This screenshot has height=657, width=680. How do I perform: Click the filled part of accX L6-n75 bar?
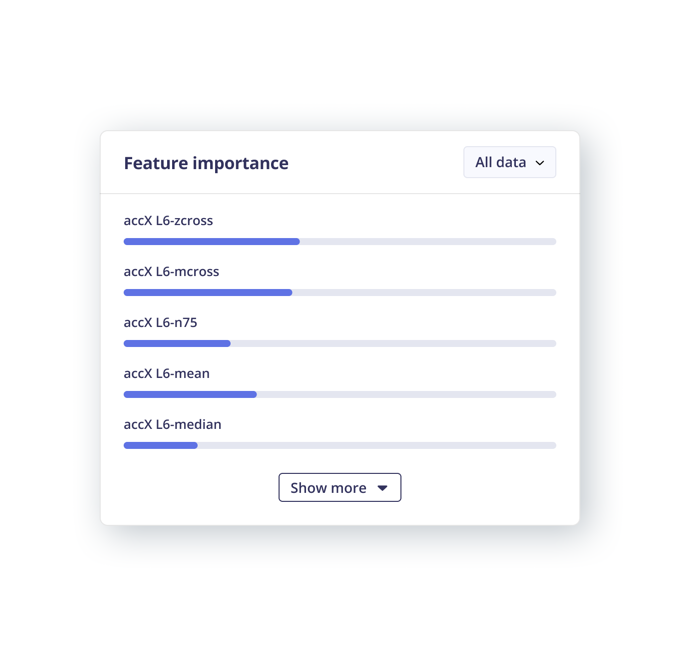pyautogui.click(x=177, y=343)
